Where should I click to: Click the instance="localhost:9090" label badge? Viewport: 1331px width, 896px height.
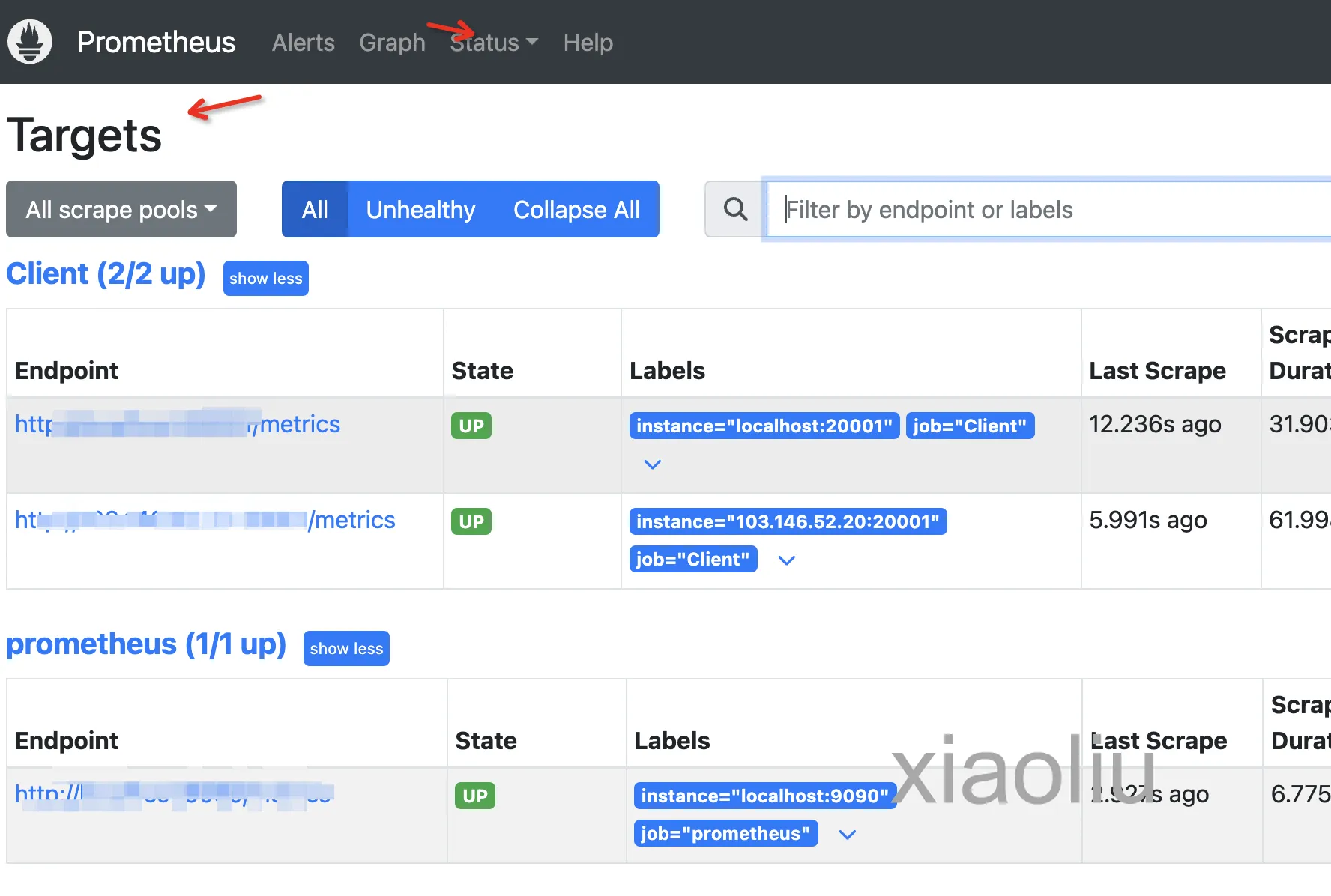(x=765, y=796)
